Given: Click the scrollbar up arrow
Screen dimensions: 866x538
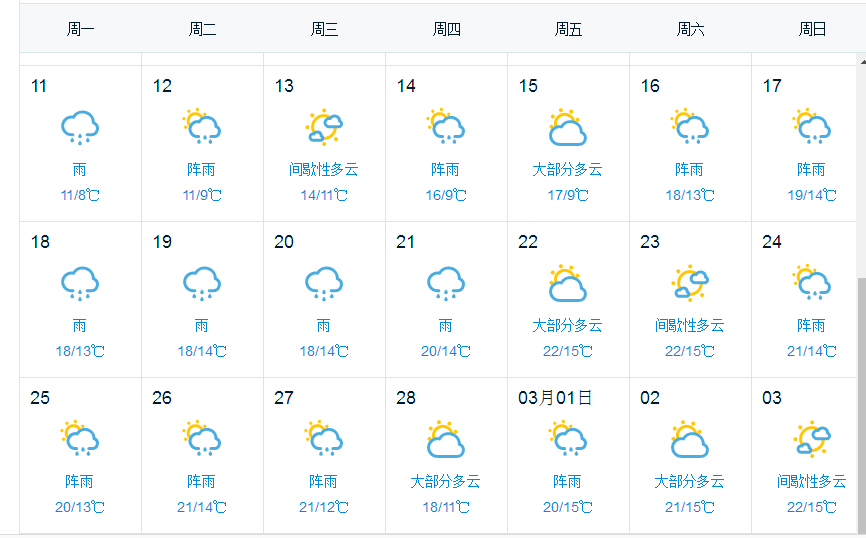Looking at the screenshot, I should 862,61.
